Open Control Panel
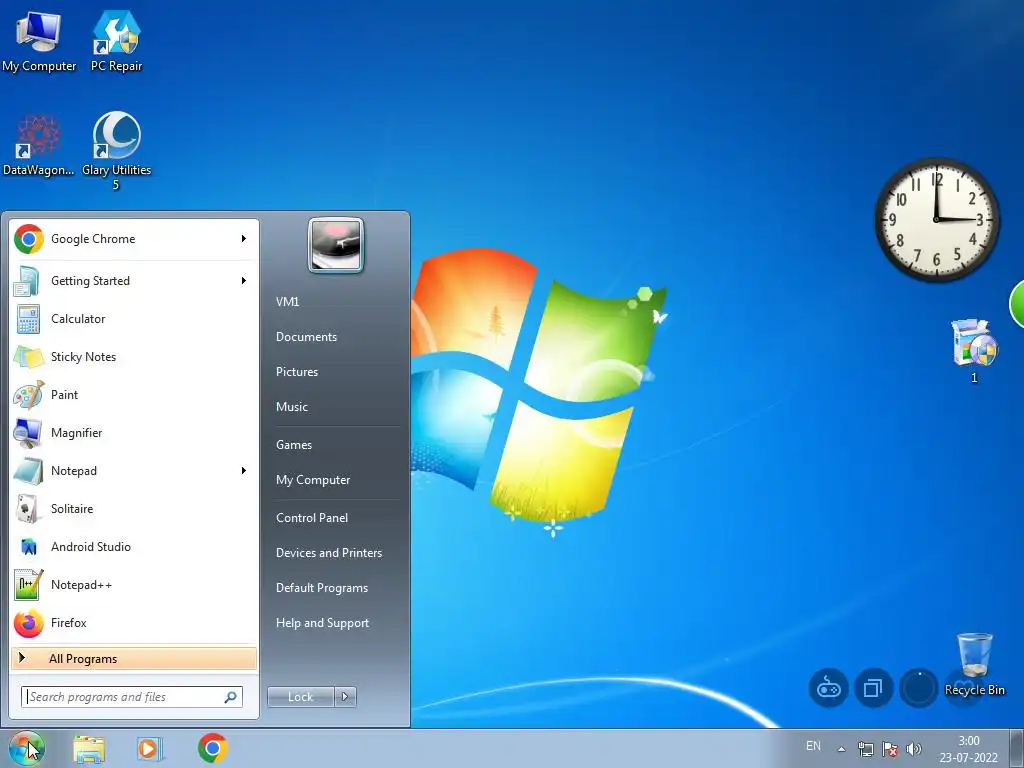 [x=312, y=518]
